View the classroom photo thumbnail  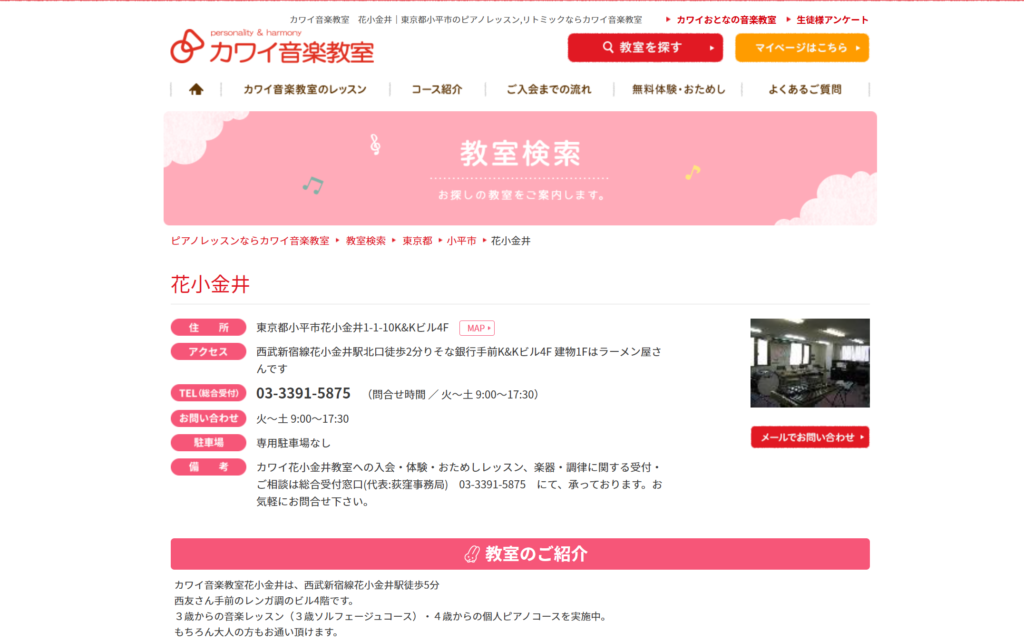[810, 363]
